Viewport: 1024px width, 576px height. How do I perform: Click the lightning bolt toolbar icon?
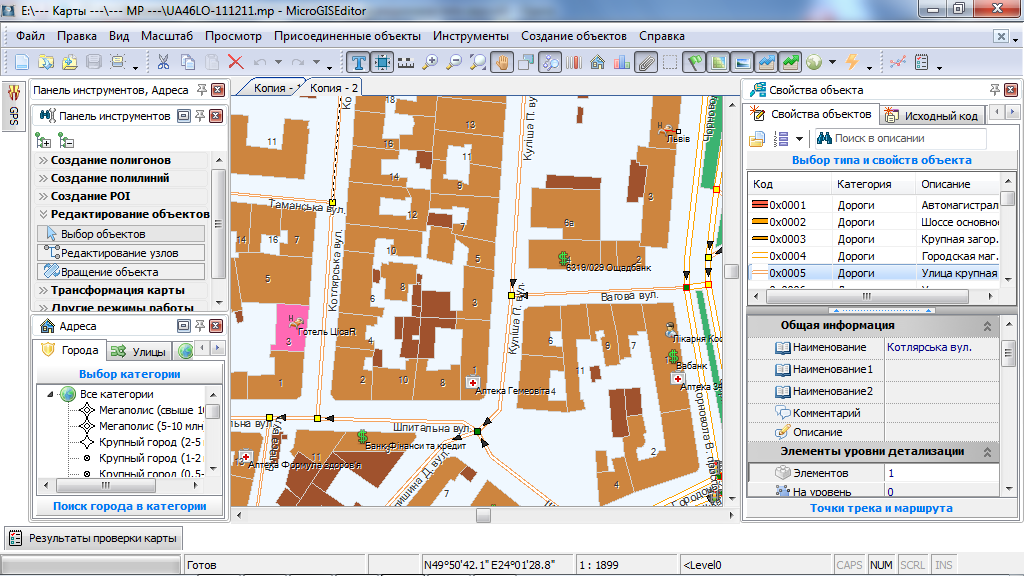(x=851, y=62)
